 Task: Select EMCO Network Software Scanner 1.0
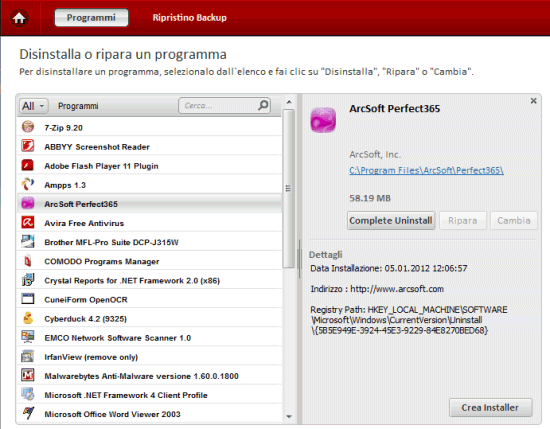(x=118, y=338)
